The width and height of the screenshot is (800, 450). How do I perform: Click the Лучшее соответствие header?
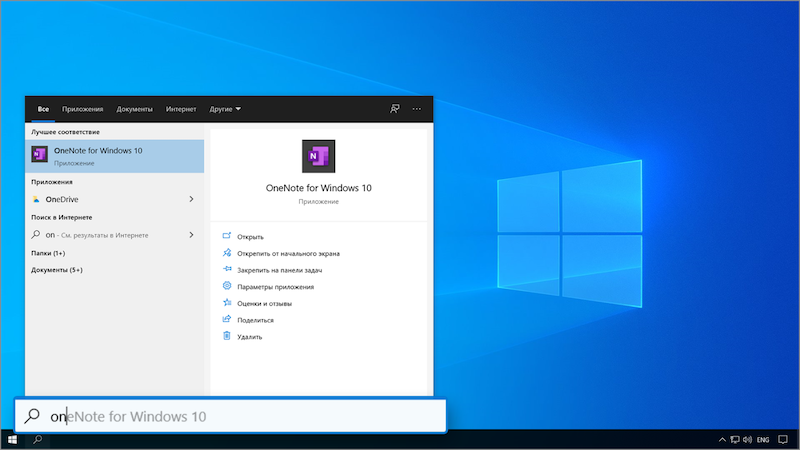(65, 132)
